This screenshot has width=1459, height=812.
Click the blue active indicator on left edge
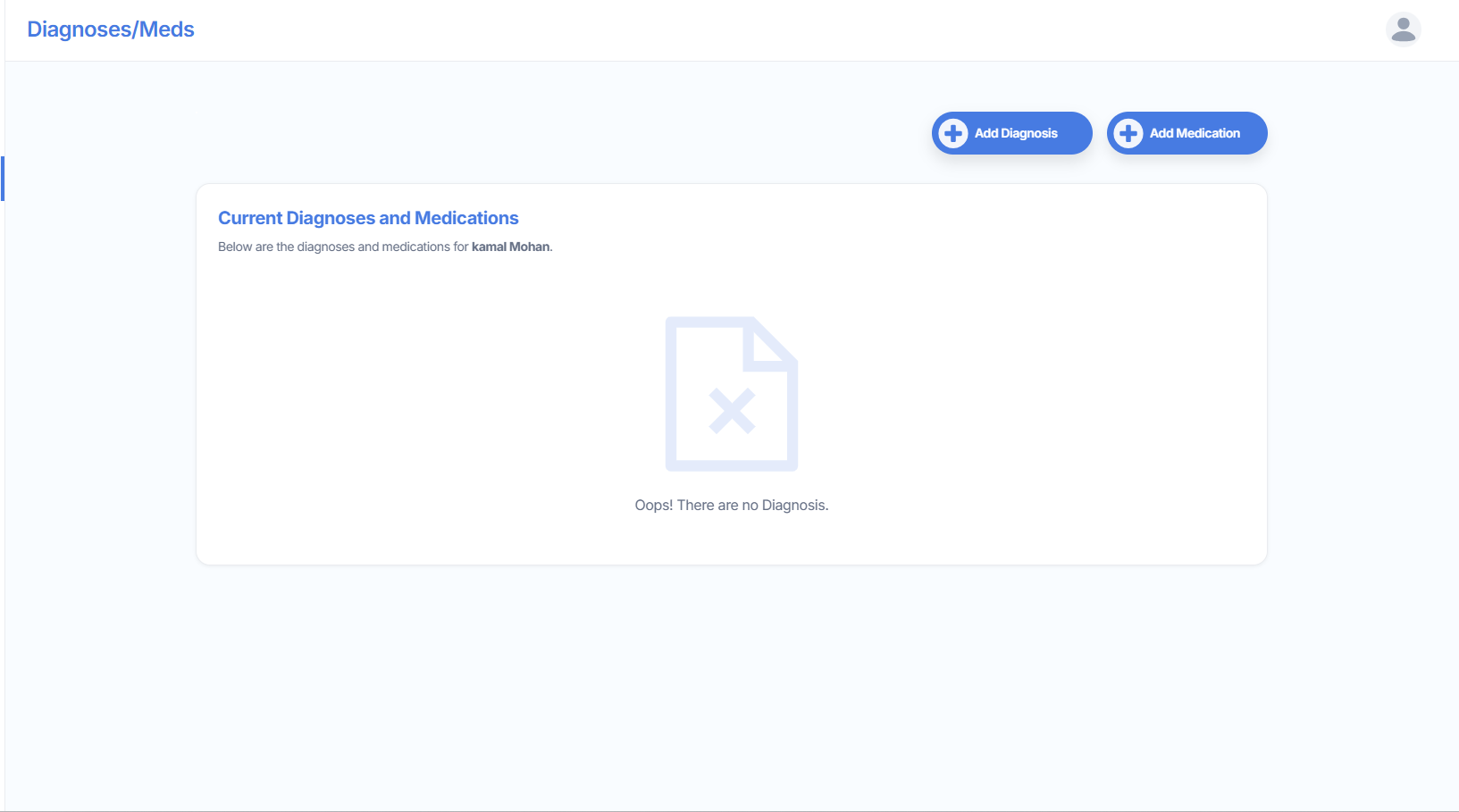pyautogui.click(x=3, y=179)
